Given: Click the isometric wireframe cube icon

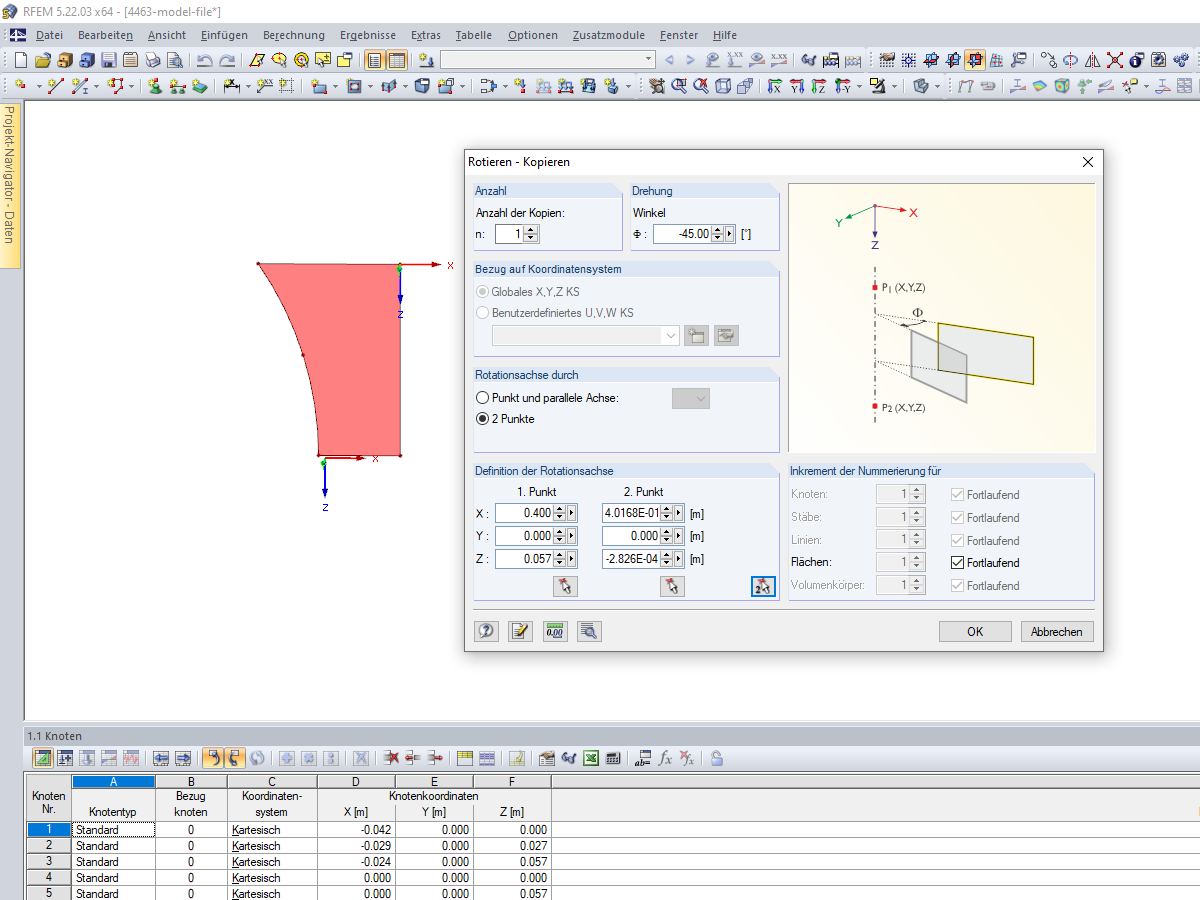Looking at the screenshot, I should pos(722,86).
